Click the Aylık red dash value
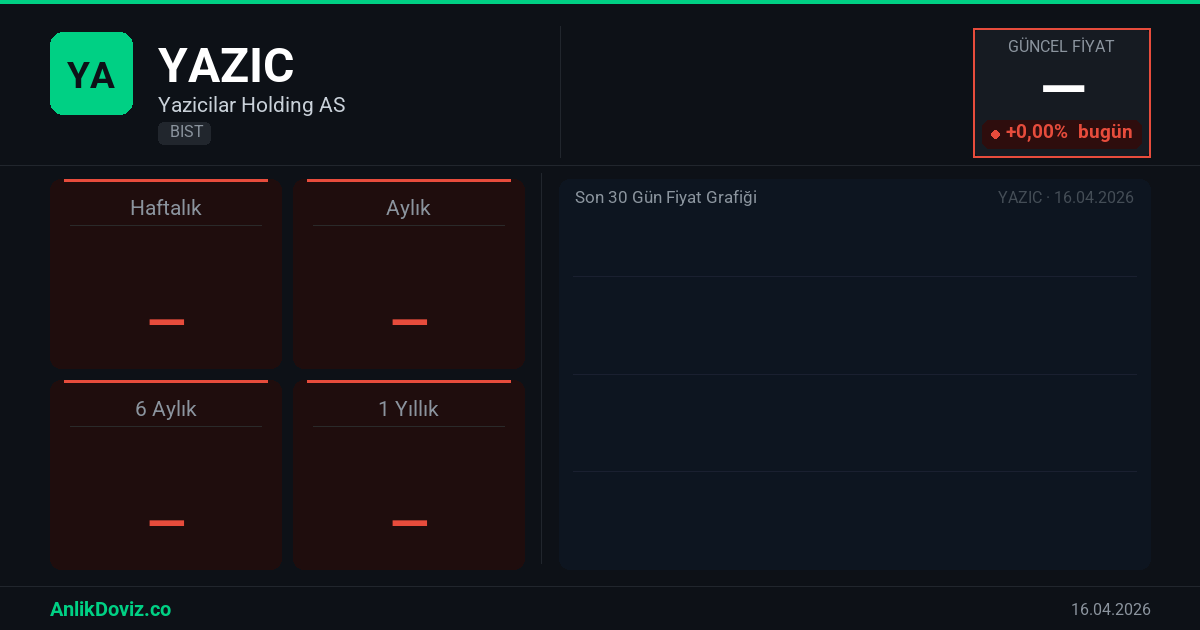The height and width of the screenshot is (630, 1200). [409, 322]
